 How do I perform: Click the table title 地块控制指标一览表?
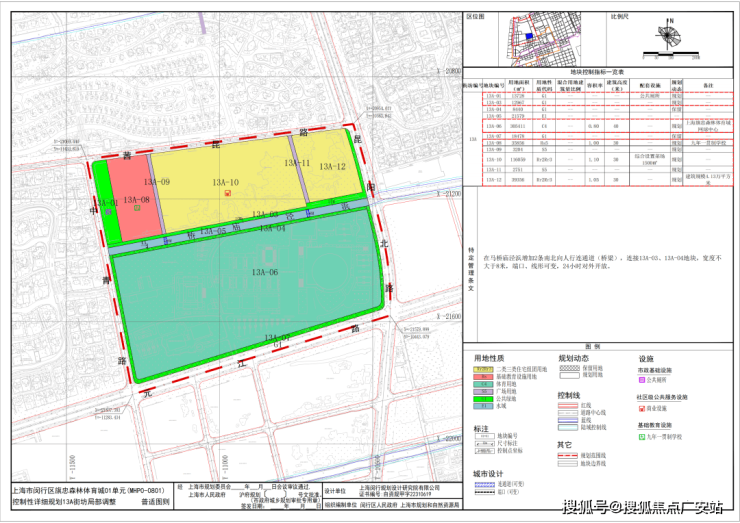[597, 72]
